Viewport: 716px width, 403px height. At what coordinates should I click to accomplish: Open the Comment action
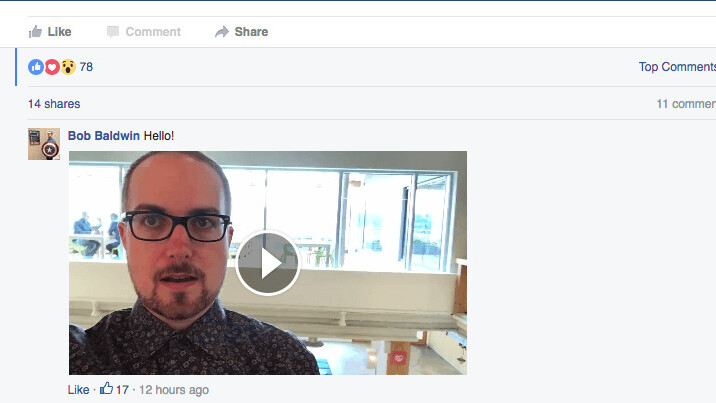144,31
